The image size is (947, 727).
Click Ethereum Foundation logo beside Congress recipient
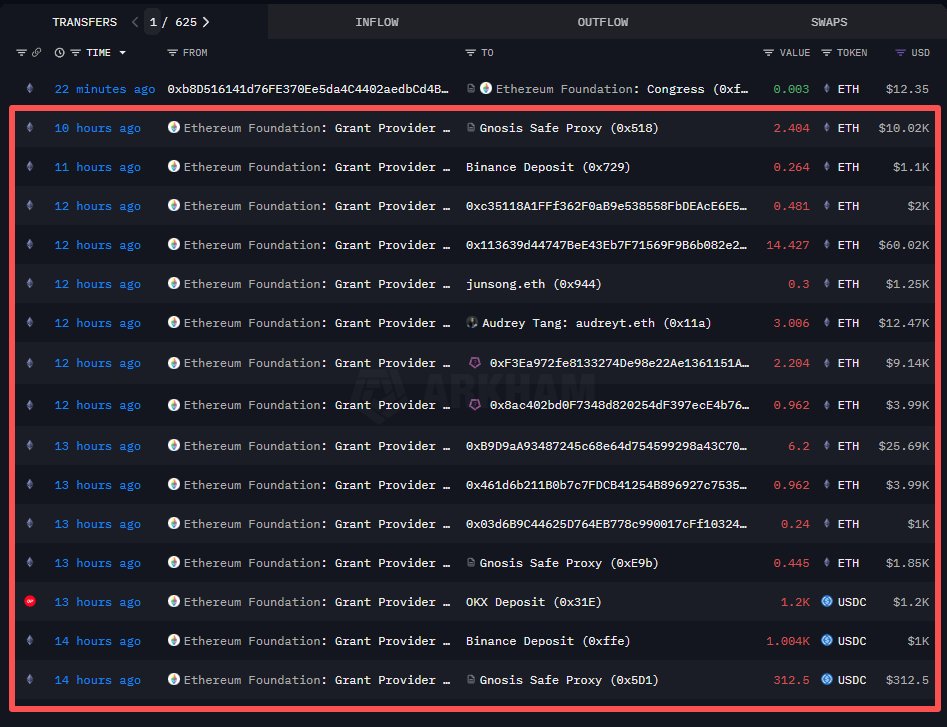[x=486, y=89]
